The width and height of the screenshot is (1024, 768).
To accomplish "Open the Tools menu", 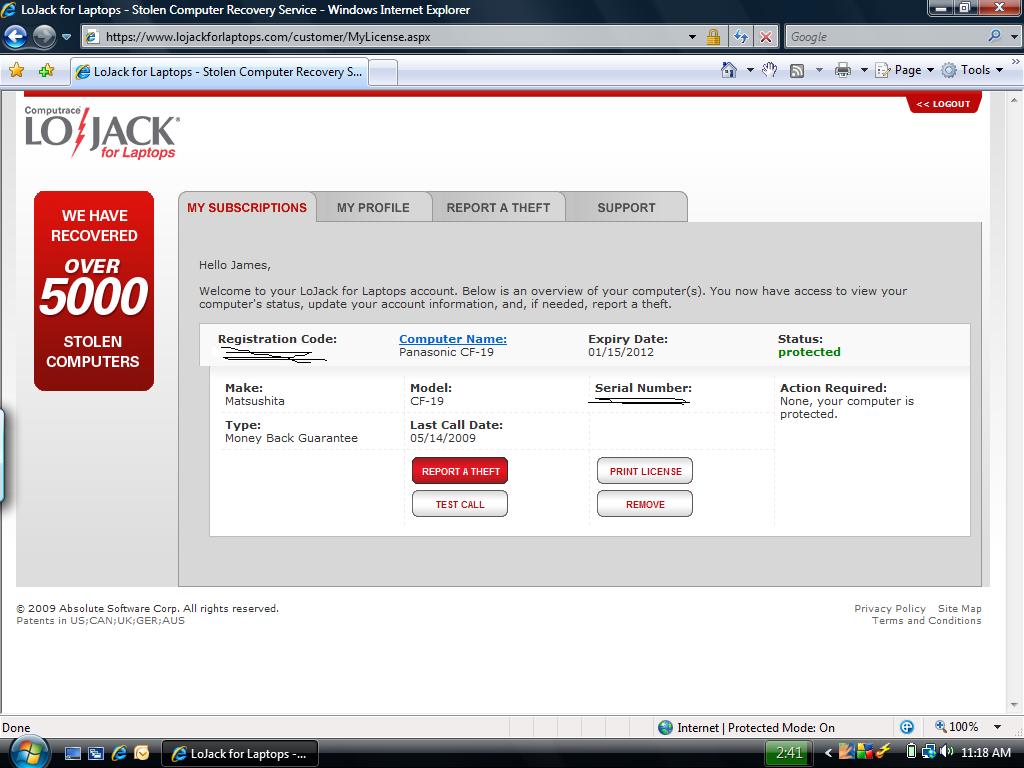I will pos(972,70).
